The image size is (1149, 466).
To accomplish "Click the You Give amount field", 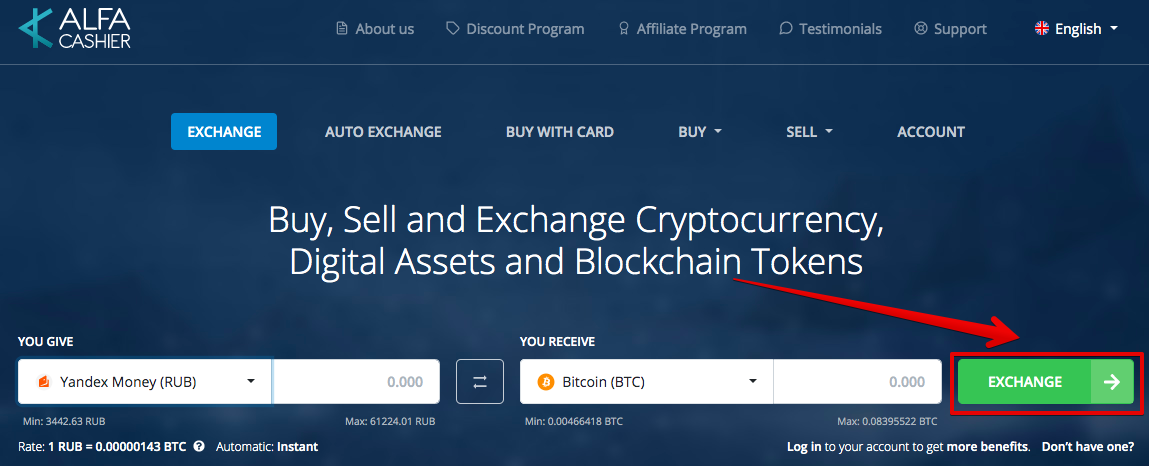I will 356,382.
